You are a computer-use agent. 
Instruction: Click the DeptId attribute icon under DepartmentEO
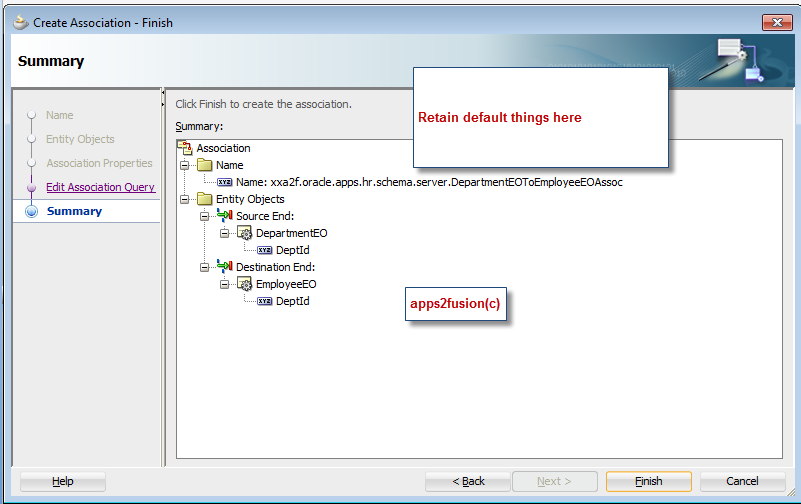click(x=265, y=250)
